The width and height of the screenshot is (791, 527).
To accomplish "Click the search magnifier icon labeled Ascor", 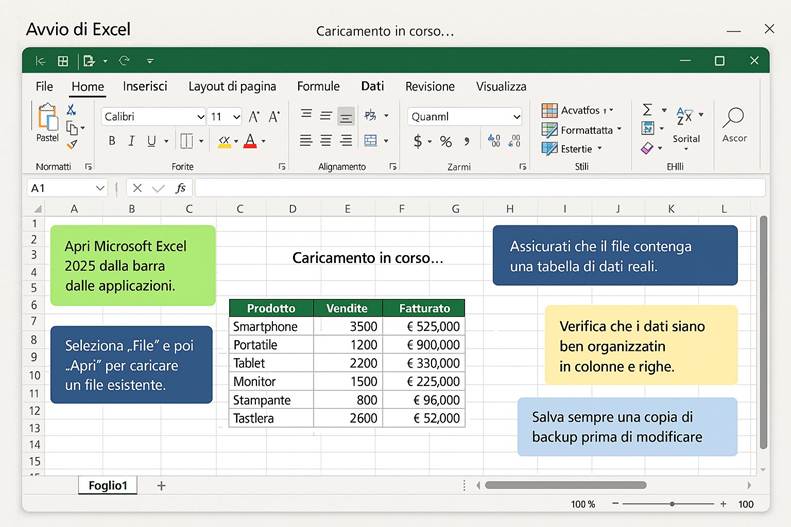I will tap(734, 118).
